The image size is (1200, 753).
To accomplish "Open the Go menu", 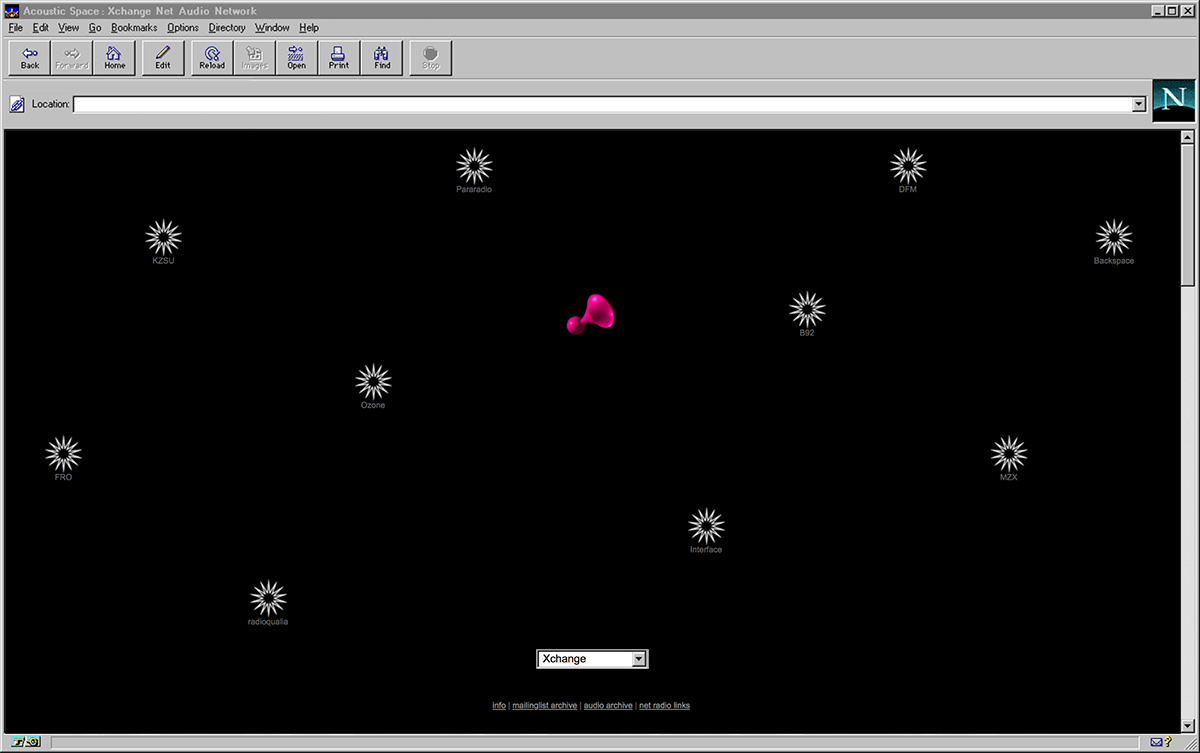I will click(95, 28).
